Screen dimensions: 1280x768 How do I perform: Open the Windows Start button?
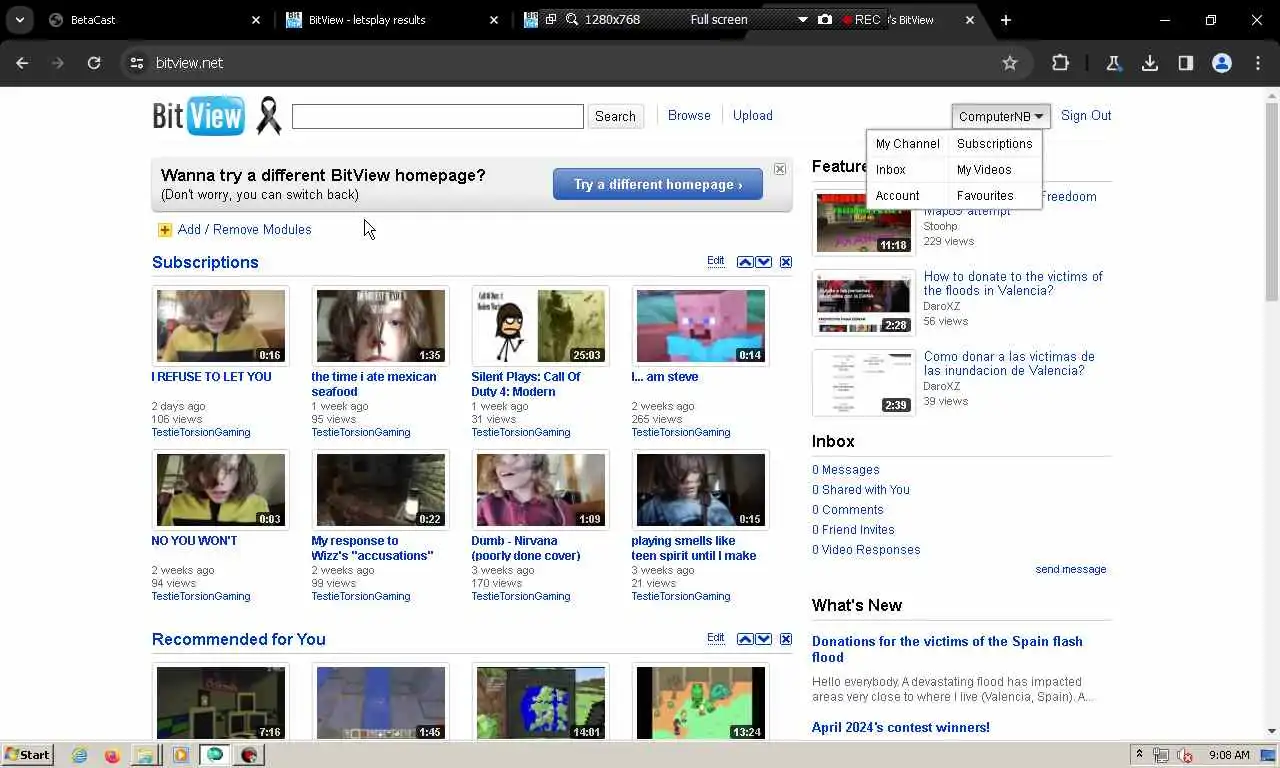[27, 755]
